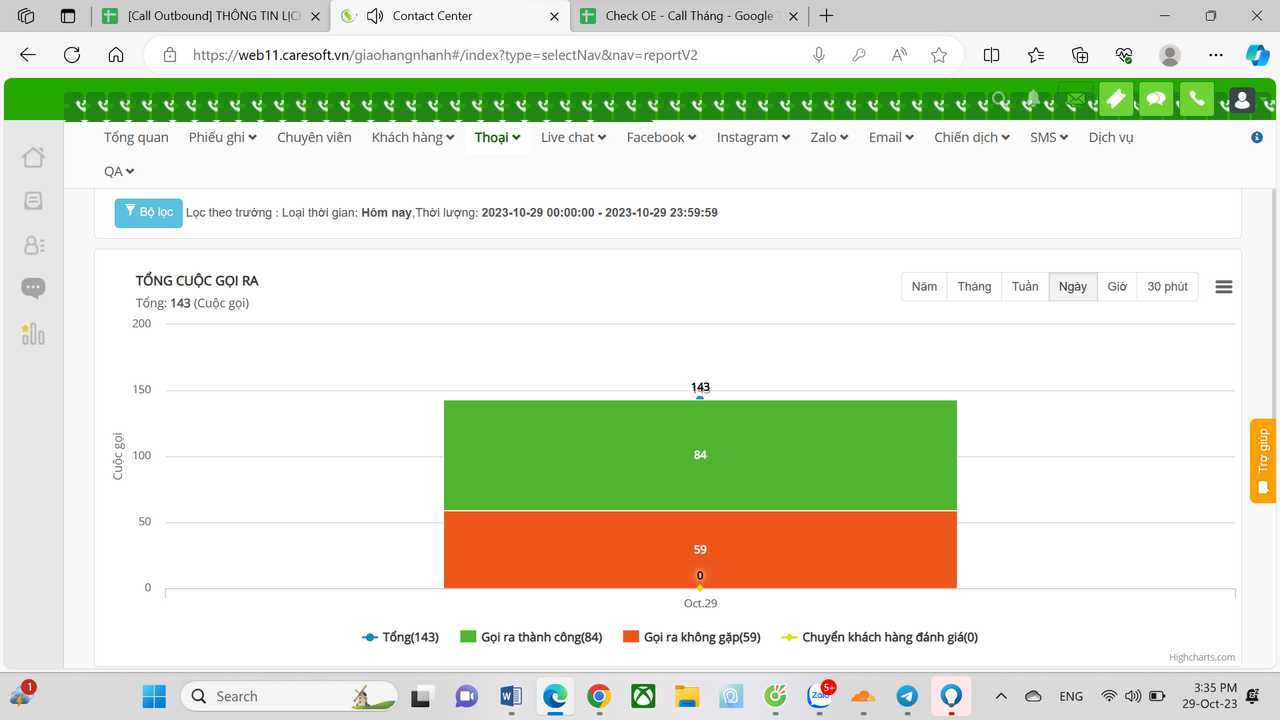Image resolution: width=1280 pixels, height=720 pixels.
Task: Open the Edge split screen button
Action: click(x=991, y=55)
